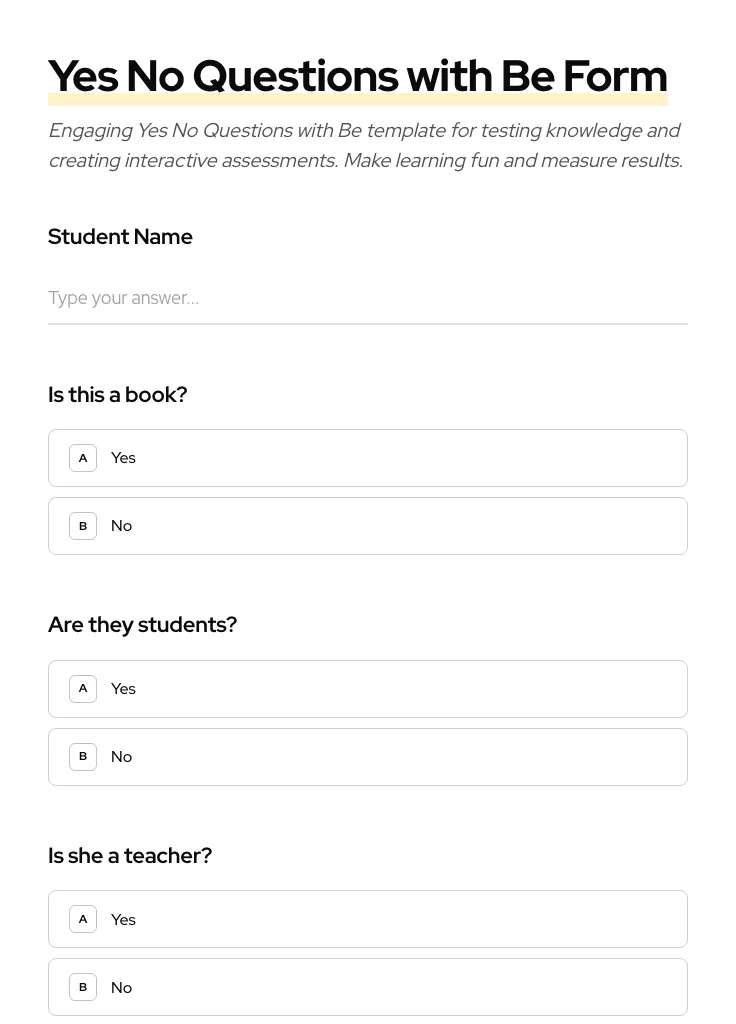
Task: Click the A badge under 'Are they students?'
Action: click(83, 688)
